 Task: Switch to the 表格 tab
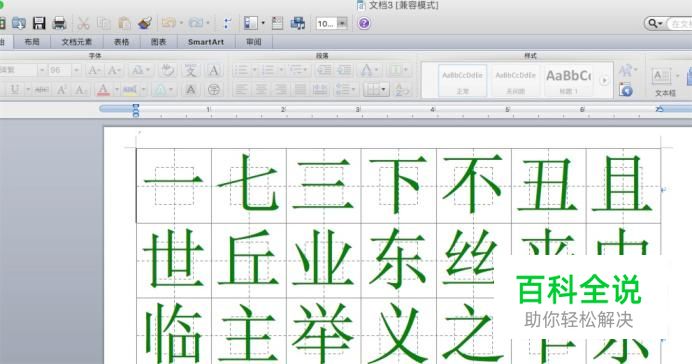[121, 42]
